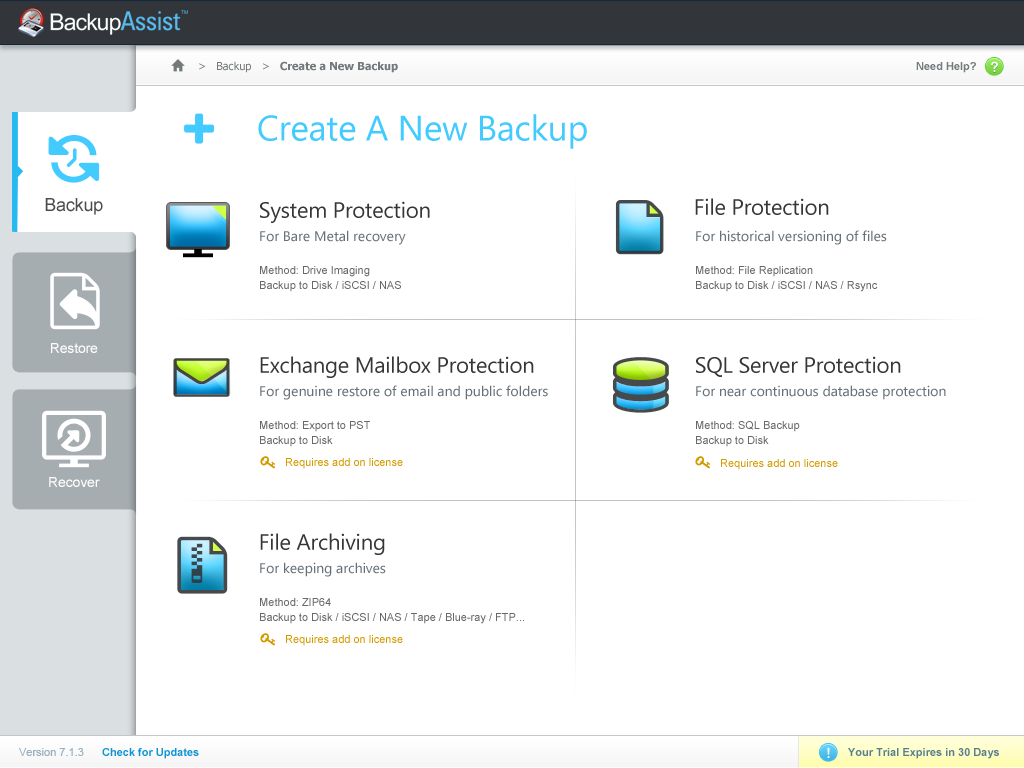Navigate to Backup in the breadcrumb
1024x768 pixels.
234,66
